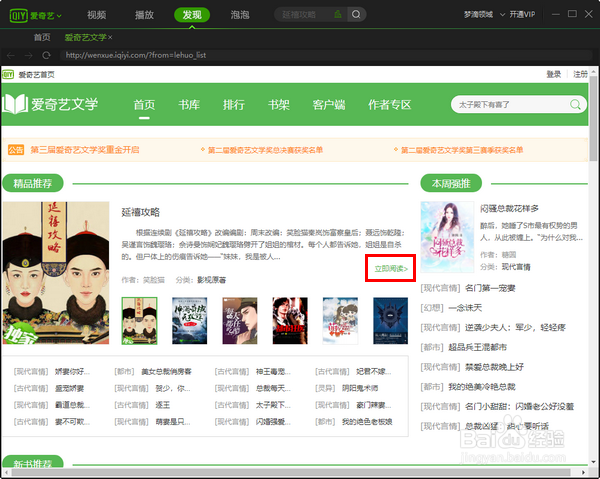The width and height of the screenshot is (600, 479).
Task: Select the 发现 tab
Action: [192, 15]
